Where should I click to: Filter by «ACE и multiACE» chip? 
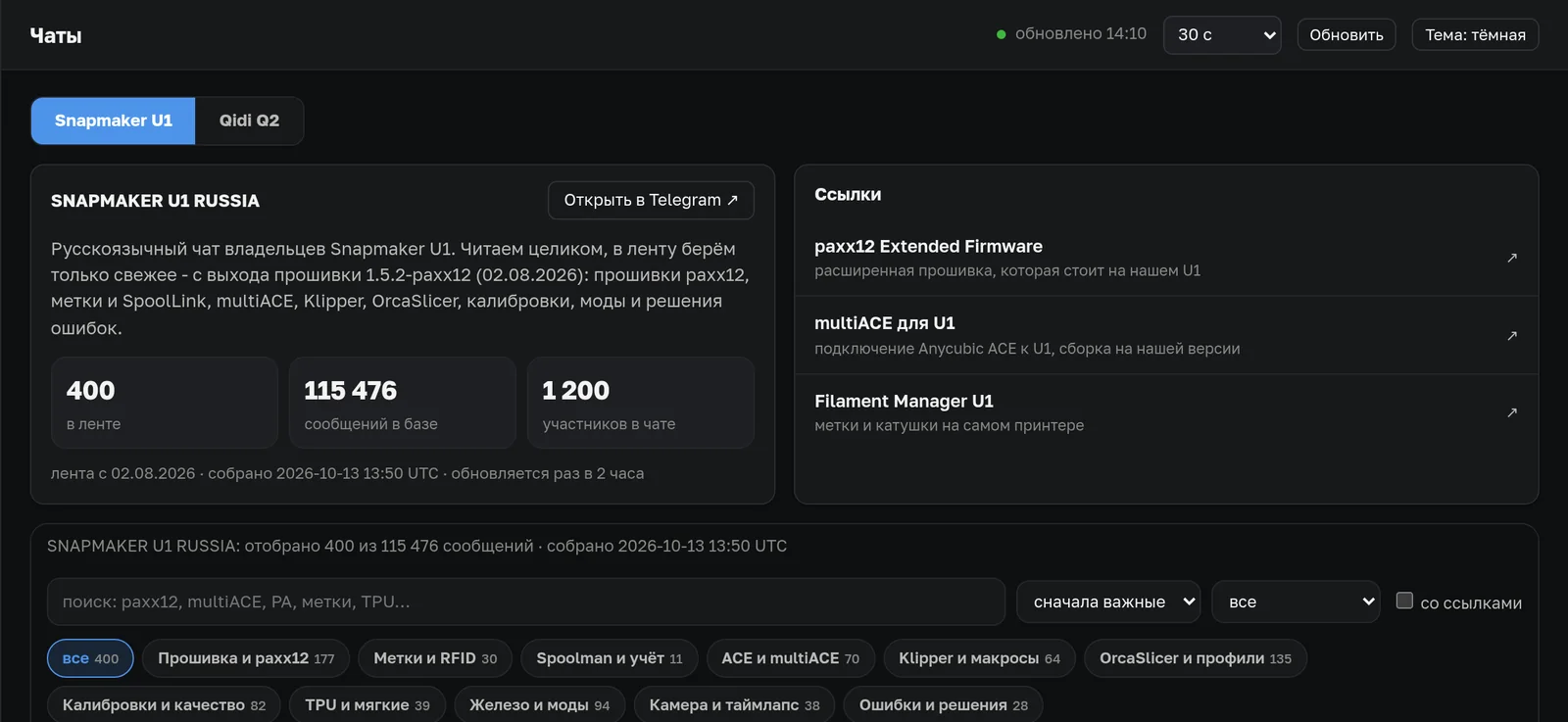click(x=790, y=658)
